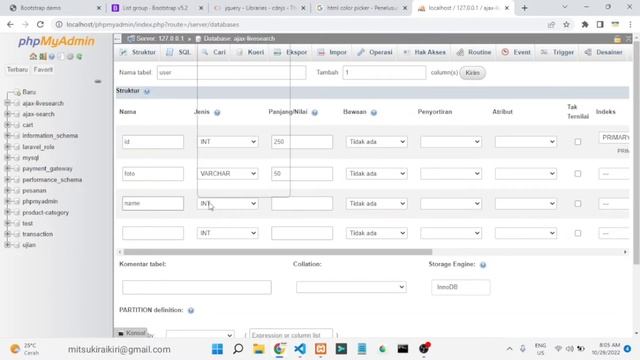Open the Collation dropdown

pyautogui.click(x=351, y=287)
